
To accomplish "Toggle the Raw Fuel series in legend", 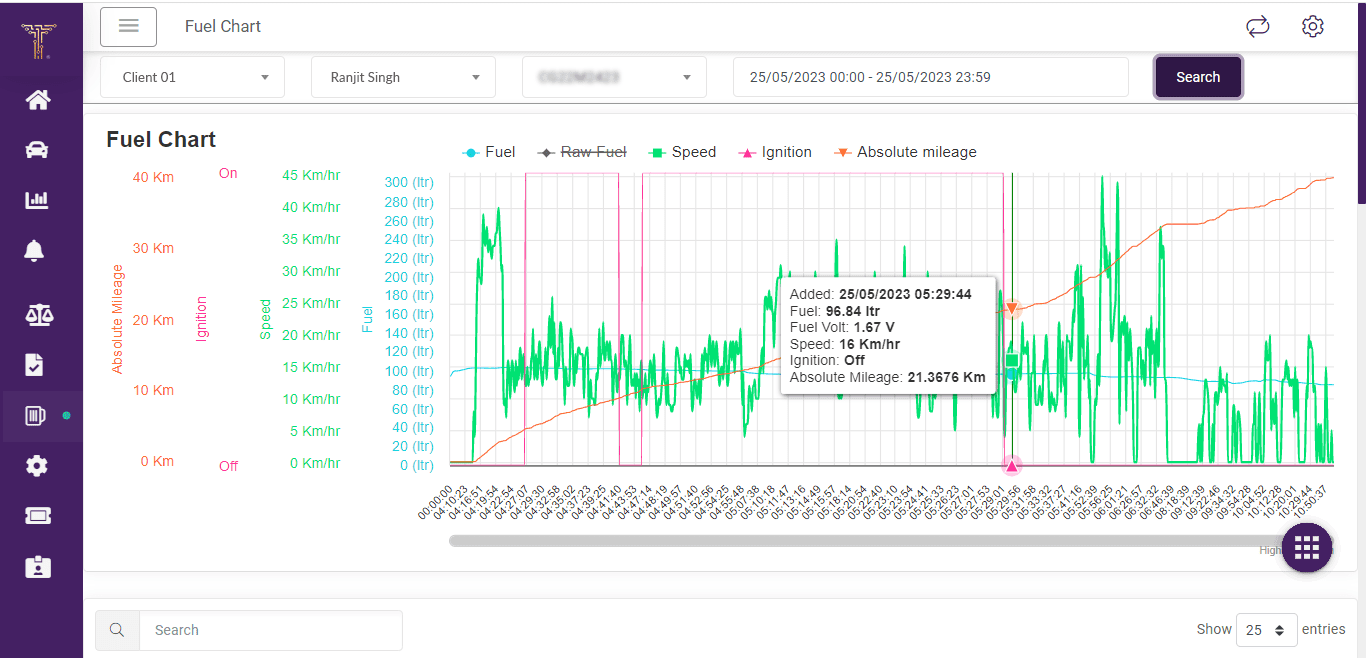I will 582,152.
